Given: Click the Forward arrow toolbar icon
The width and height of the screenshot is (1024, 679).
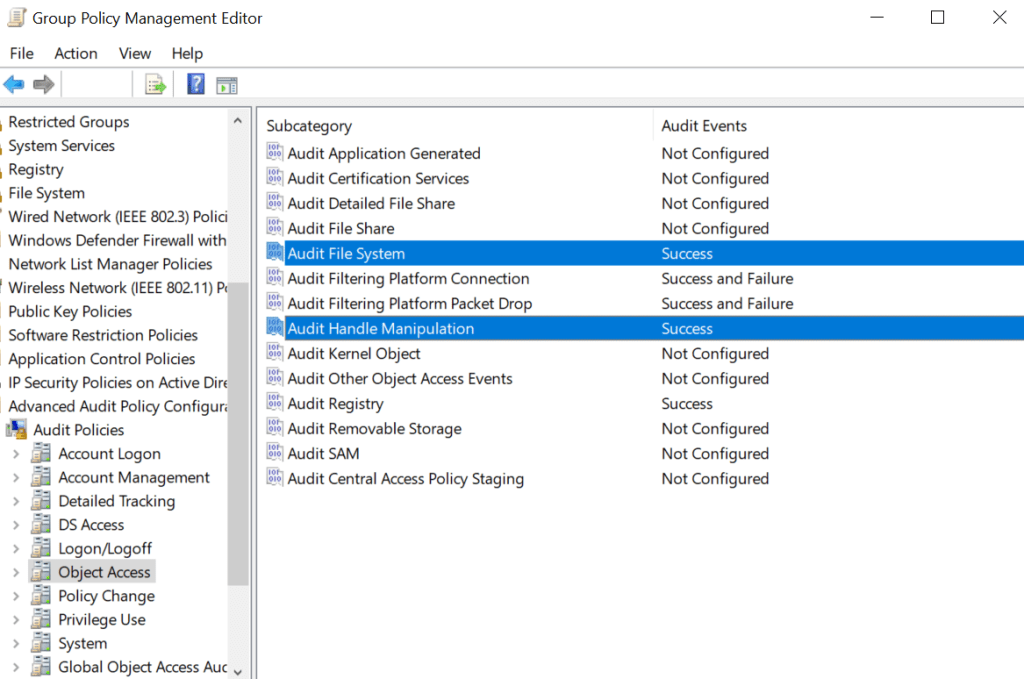Looking at the screenshot, I should coord(43,84).
